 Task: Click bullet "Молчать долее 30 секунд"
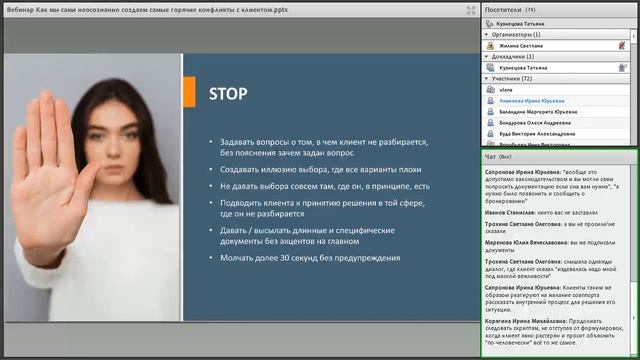310,258
